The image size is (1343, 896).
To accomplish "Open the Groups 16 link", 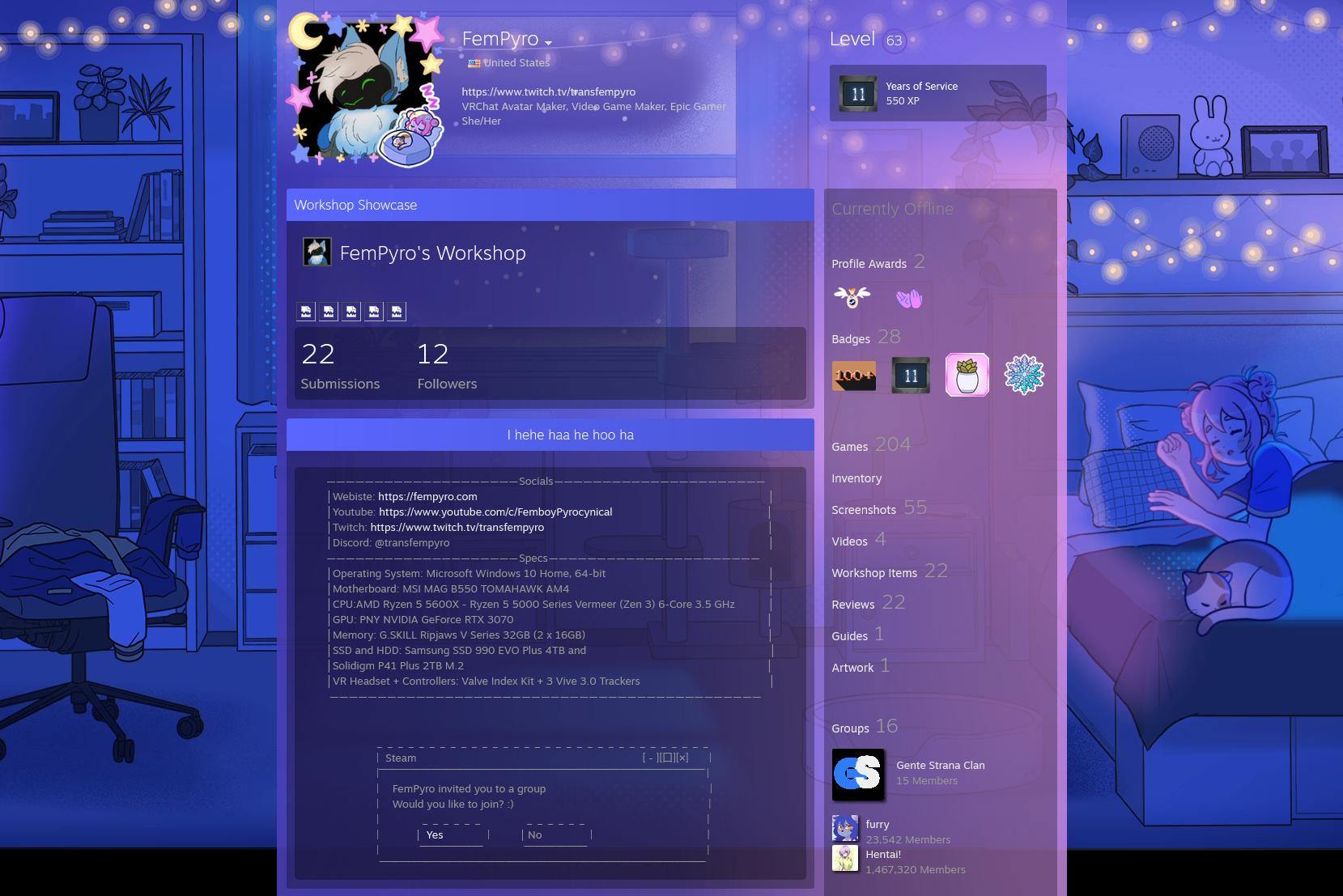I will click(865, 727).
